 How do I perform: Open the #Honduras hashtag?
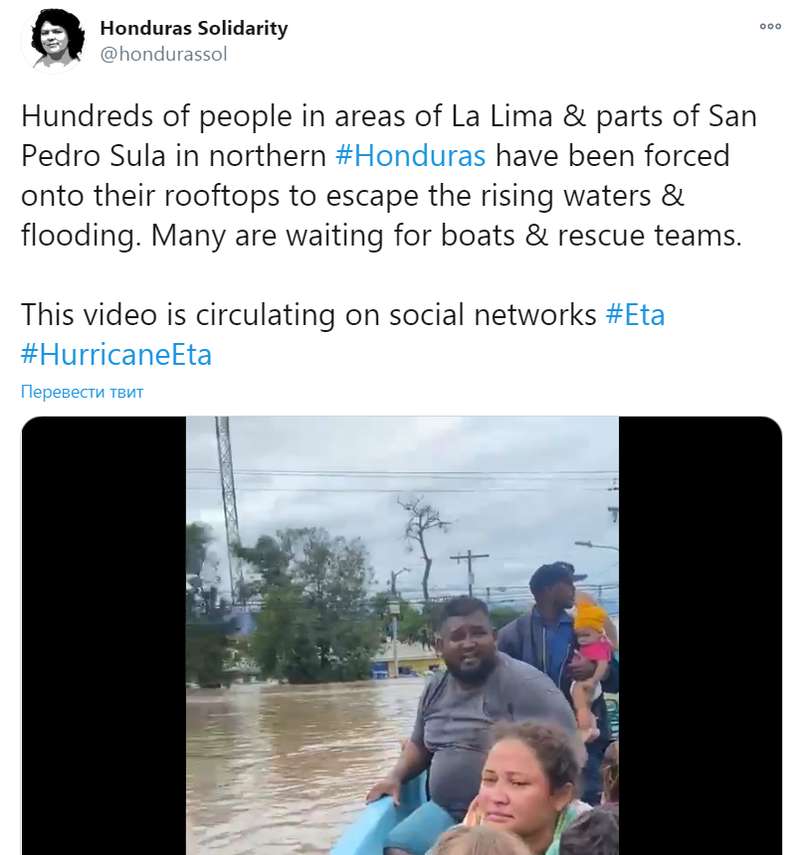(x=410, y=156)
